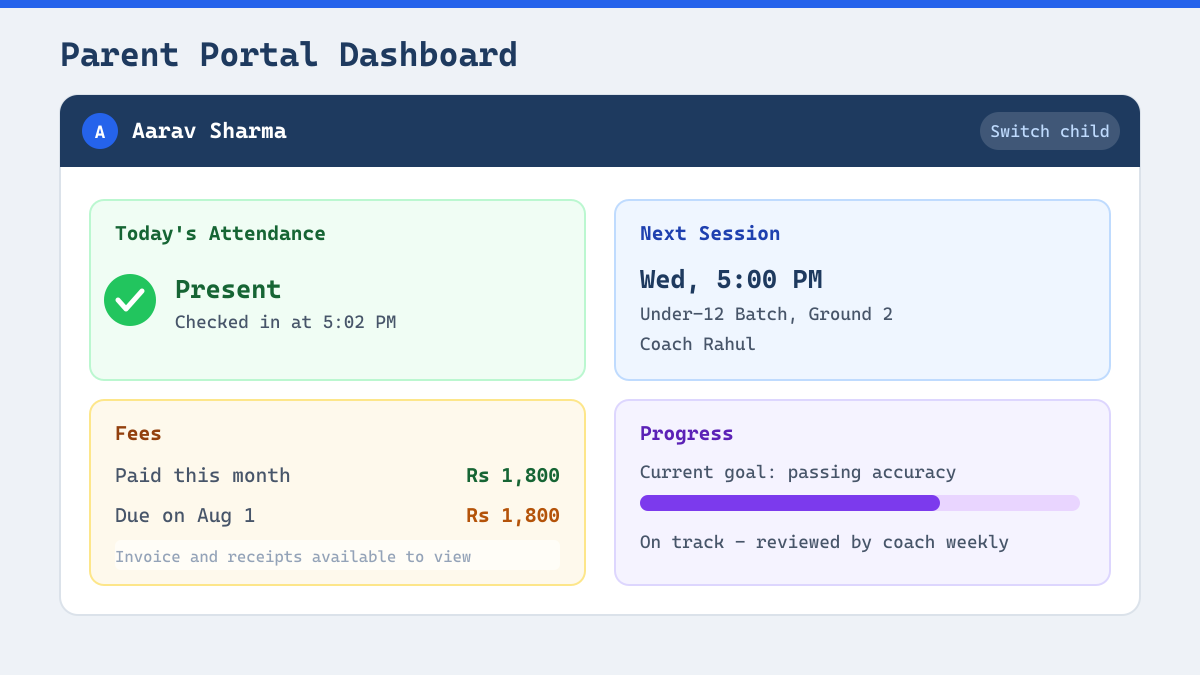The height and width of the screenshot is (675, 1200).
Task: Click the child name Aarav Sharma
Action: (209, 131)
